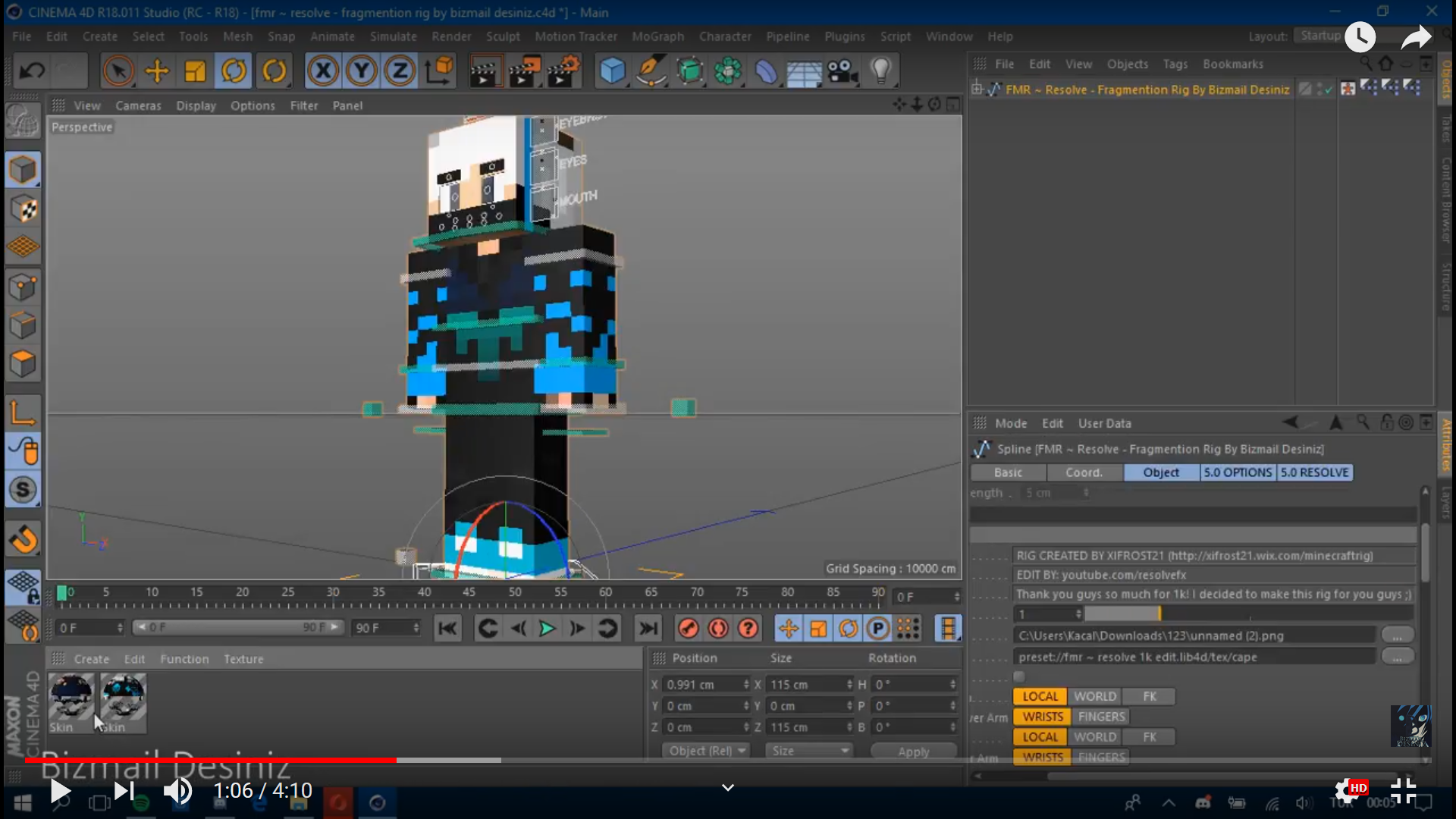Open Edit Render Settings icon
Image resolution: width=1456 pixels, height=819 pixels.
pyautogui.click(x=563, y=71)
